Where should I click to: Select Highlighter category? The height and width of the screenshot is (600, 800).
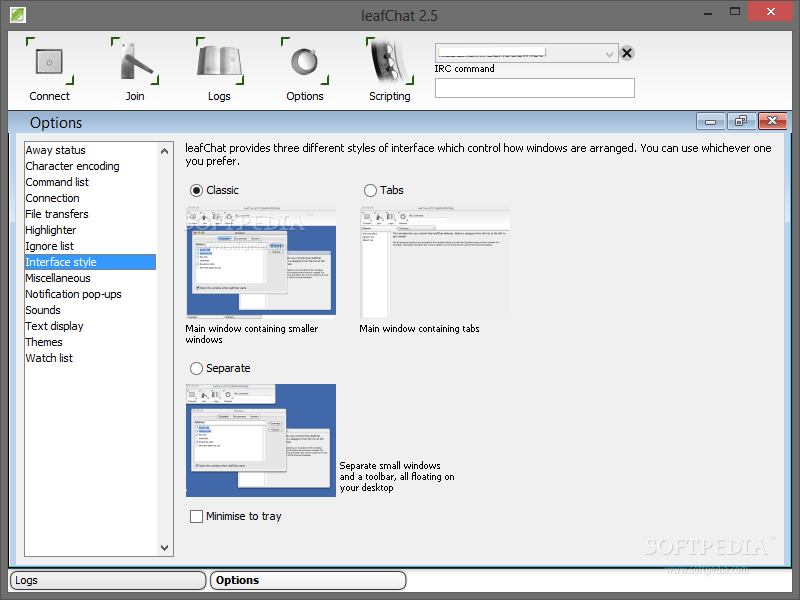(x=90, y=230)
